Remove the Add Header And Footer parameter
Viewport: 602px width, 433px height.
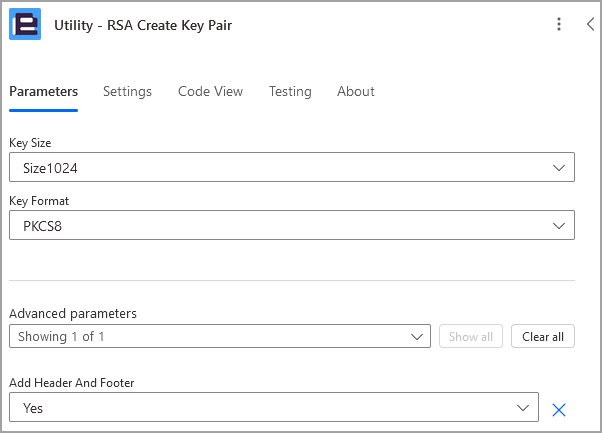[559, 409]
